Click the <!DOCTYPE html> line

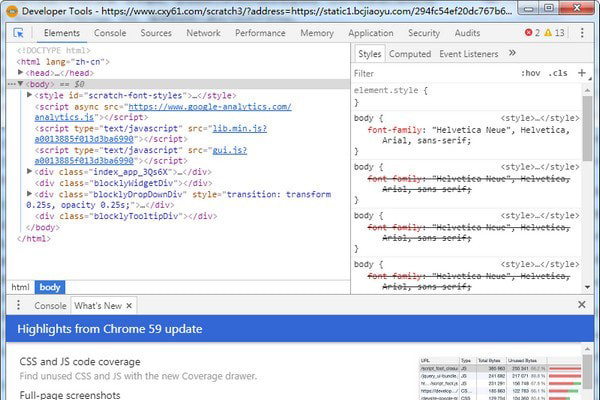click(x=54, y=50)
